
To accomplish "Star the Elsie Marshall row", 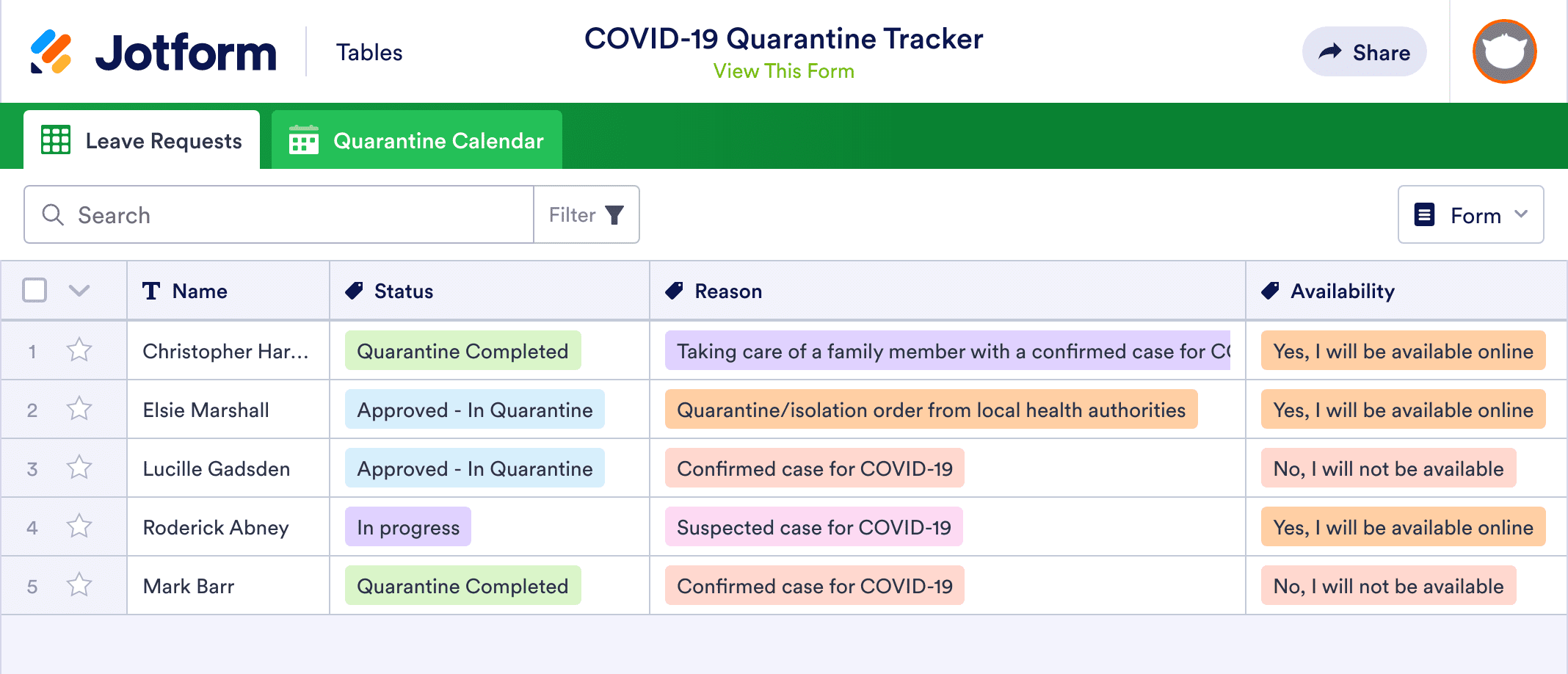I will pyautogui.click(x=79, y=409).
